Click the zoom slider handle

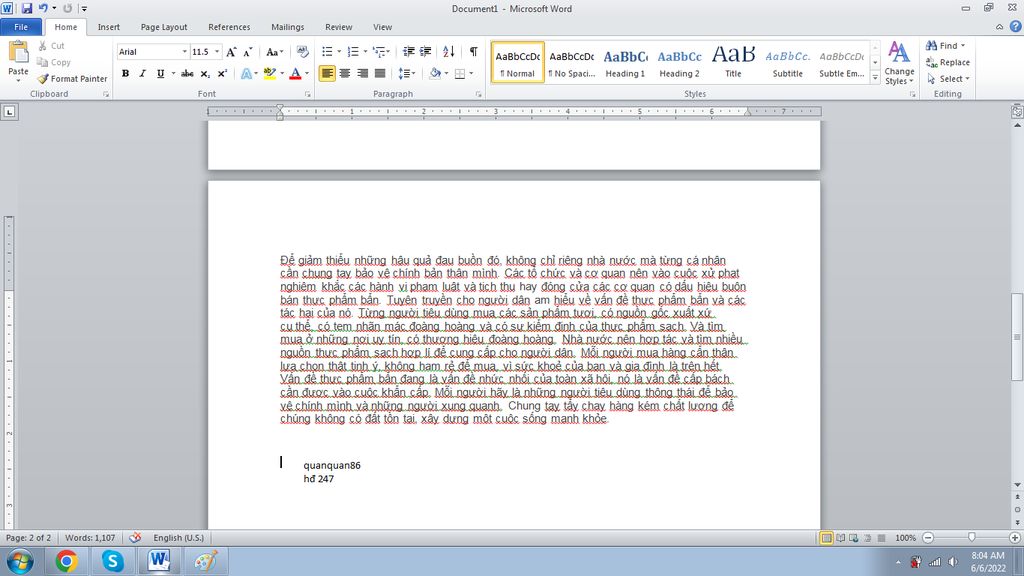coord(971,537)
